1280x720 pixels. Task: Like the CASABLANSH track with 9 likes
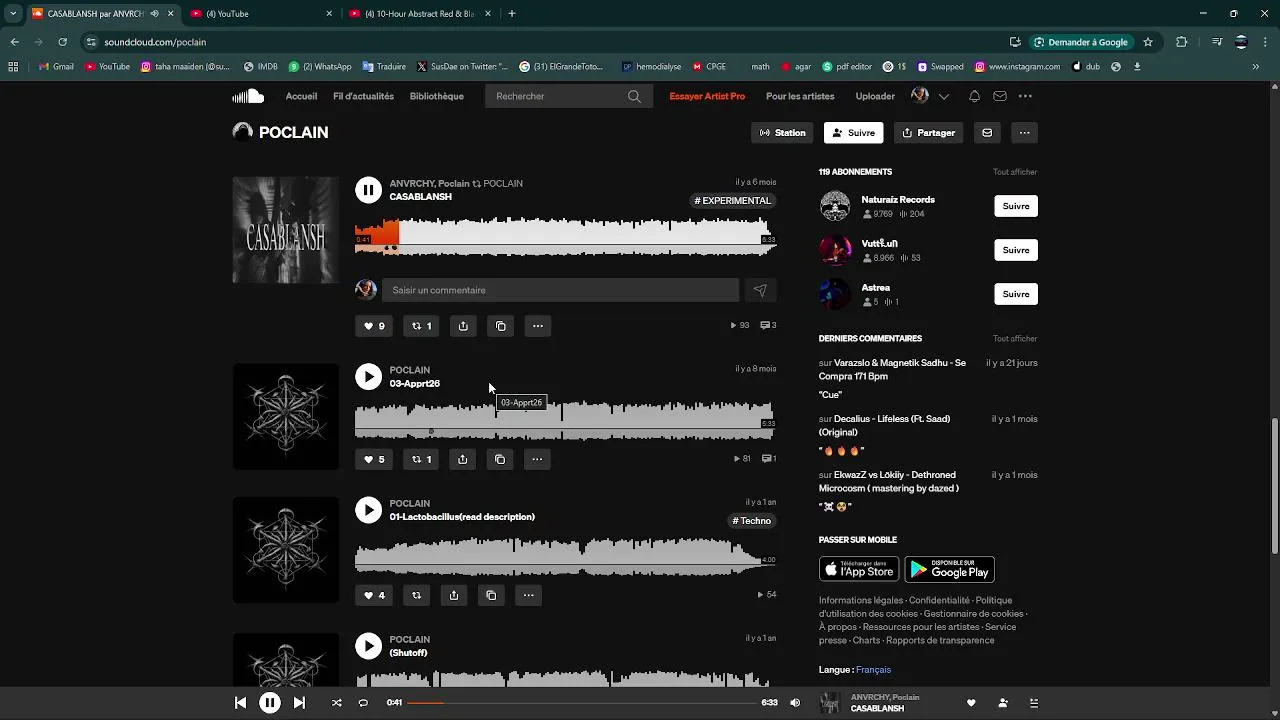click(373, 326)
